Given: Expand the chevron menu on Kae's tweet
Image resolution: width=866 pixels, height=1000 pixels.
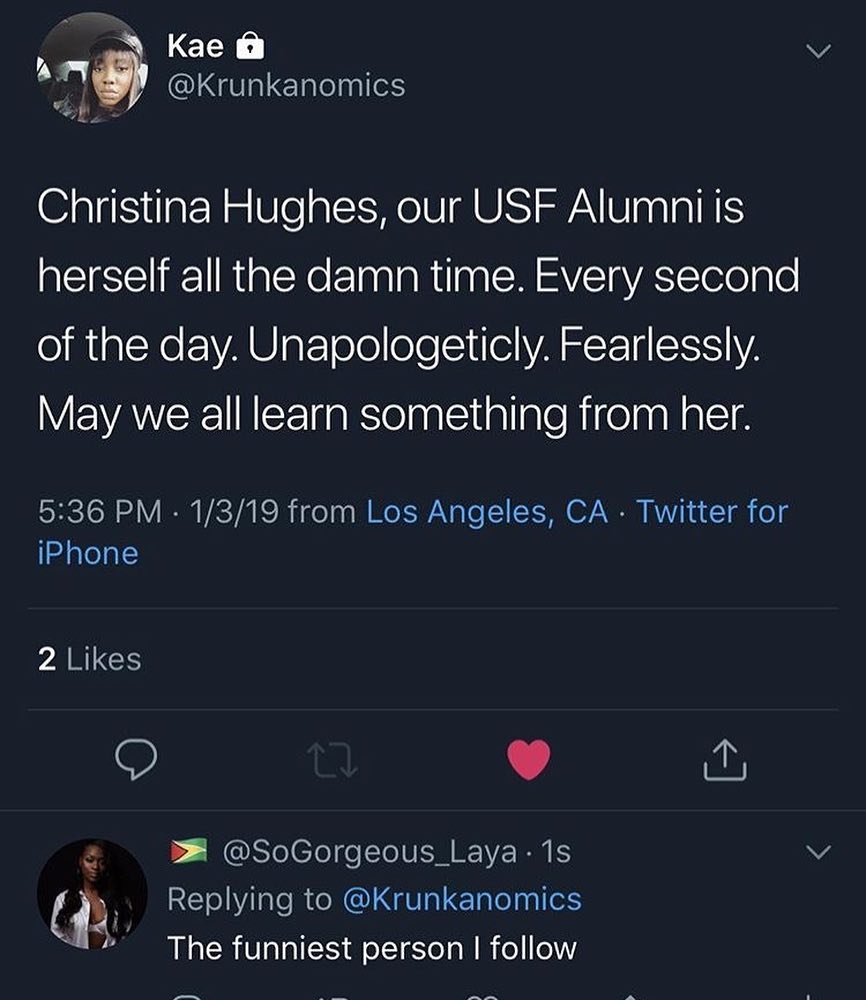Looking at the screenshot, I should point(818,51).
